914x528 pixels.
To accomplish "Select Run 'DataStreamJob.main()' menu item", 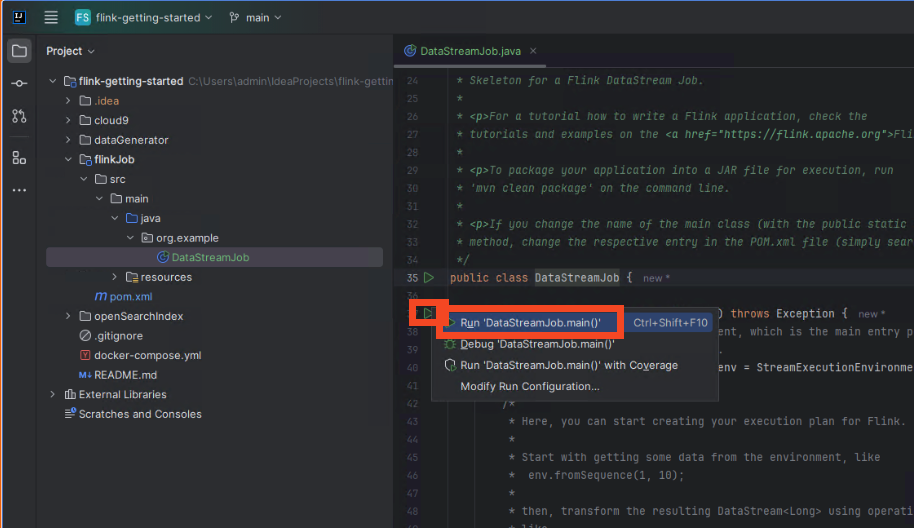I will 577,322.
